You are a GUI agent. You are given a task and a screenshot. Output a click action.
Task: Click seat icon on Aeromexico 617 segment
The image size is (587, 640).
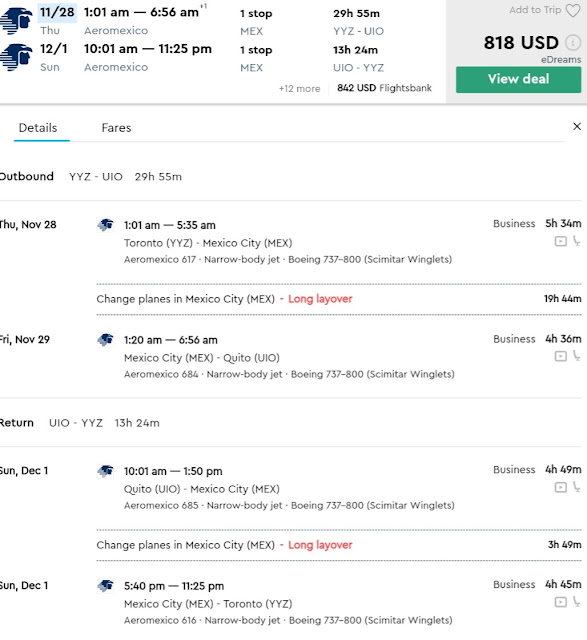point(576,241)
